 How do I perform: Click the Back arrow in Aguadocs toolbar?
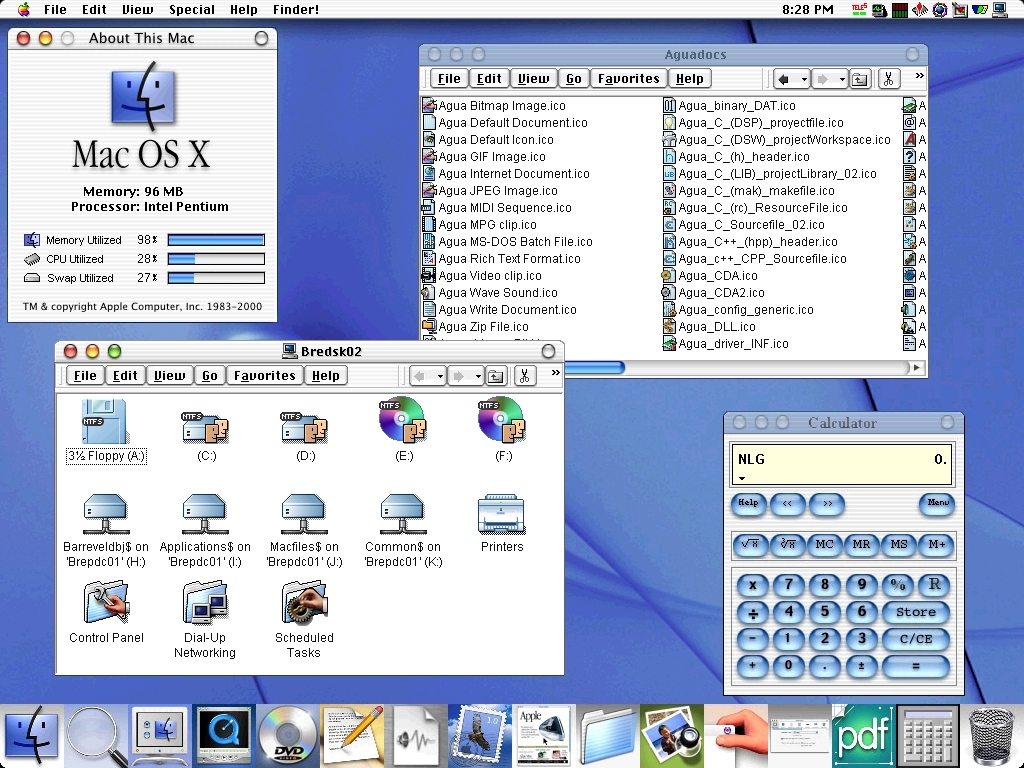coord(784,79)
